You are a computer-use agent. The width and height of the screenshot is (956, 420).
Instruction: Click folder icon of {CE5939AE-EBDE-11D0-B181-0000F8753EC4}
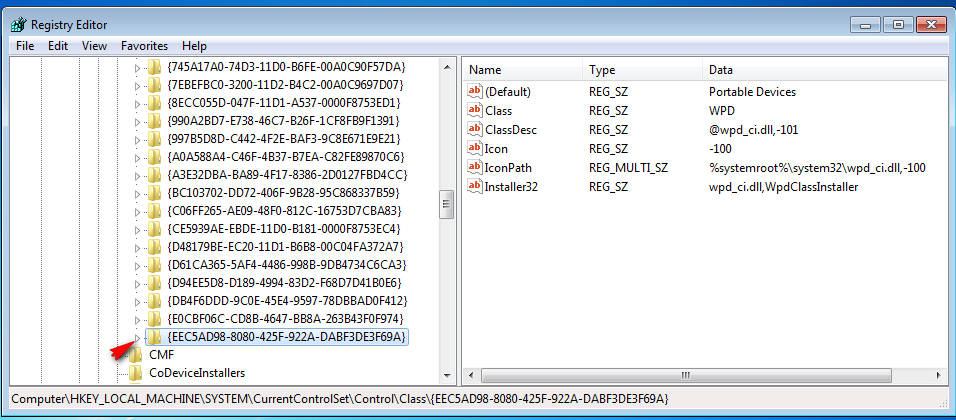pos(154,229)
